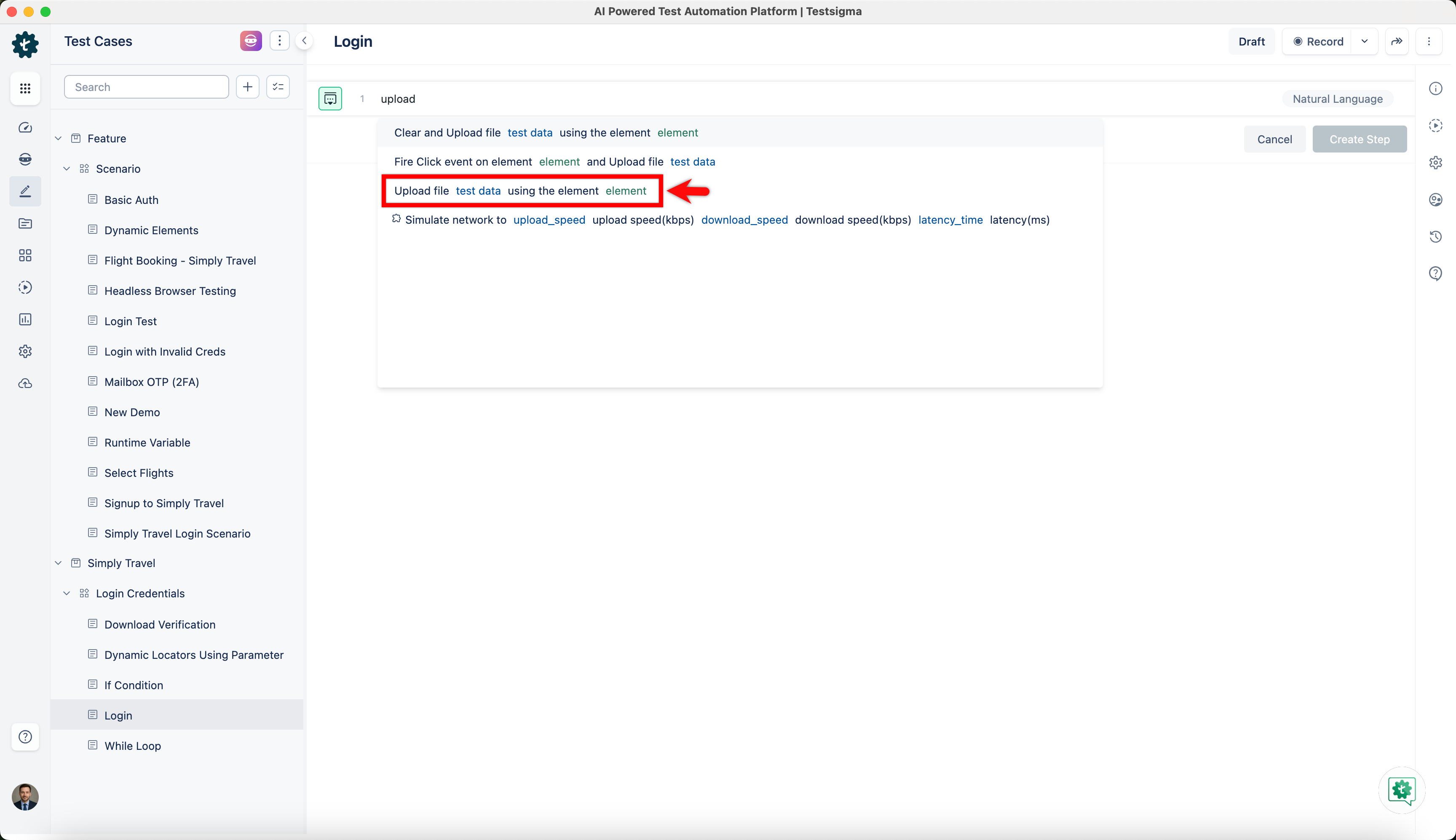Collapse the Test Cases side panel handle
The image size is (1456, 840).
304,41
